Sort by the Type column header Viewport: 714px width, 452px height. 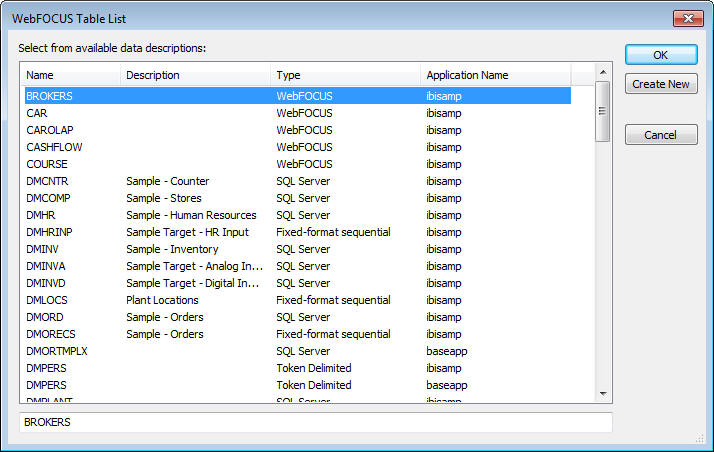[346, 75]
